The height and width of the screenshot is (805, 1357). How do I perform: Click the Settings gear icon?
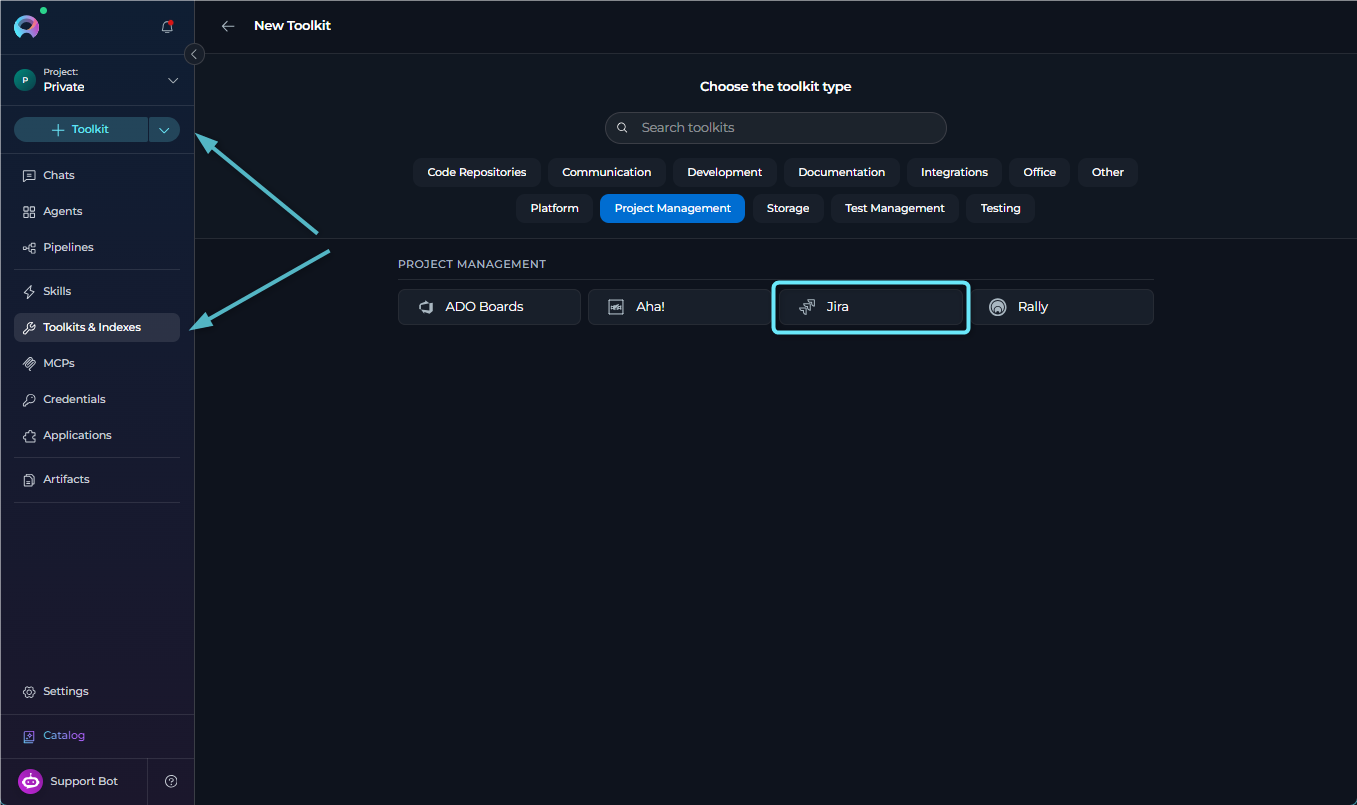[x=29, y=692]
